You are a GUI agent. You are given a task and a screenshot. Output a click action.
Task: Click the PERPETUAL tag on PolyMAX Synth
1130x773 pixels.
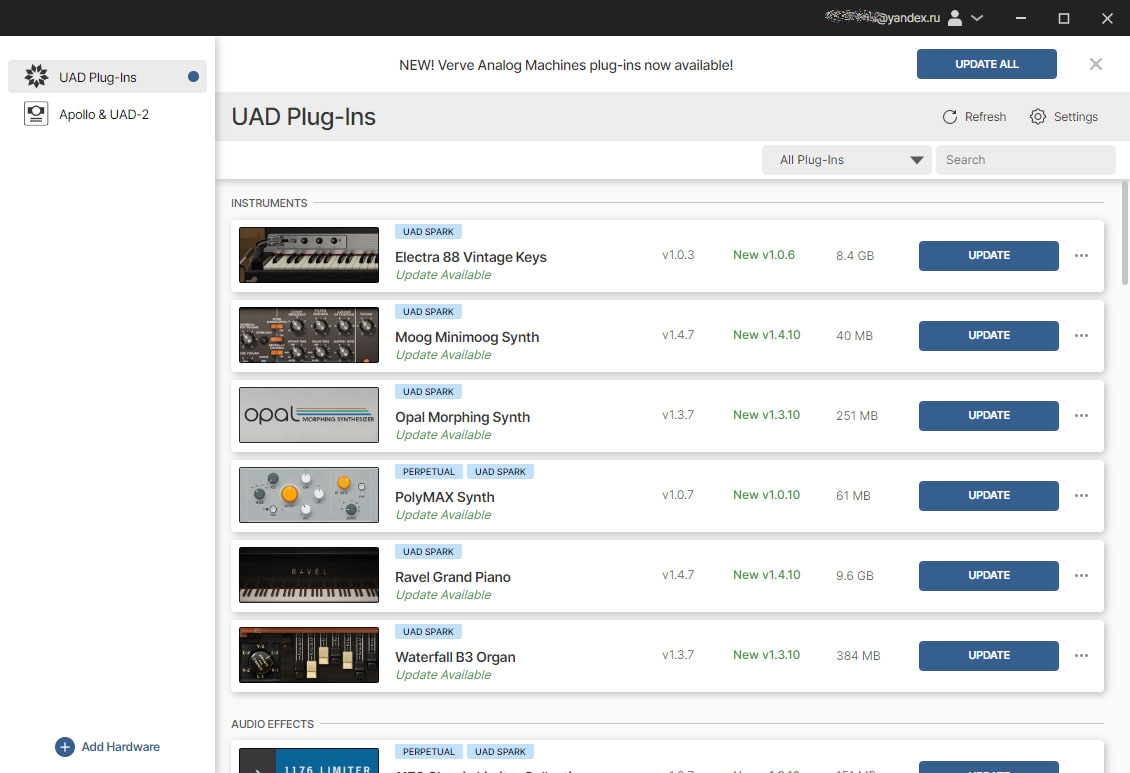429,472
